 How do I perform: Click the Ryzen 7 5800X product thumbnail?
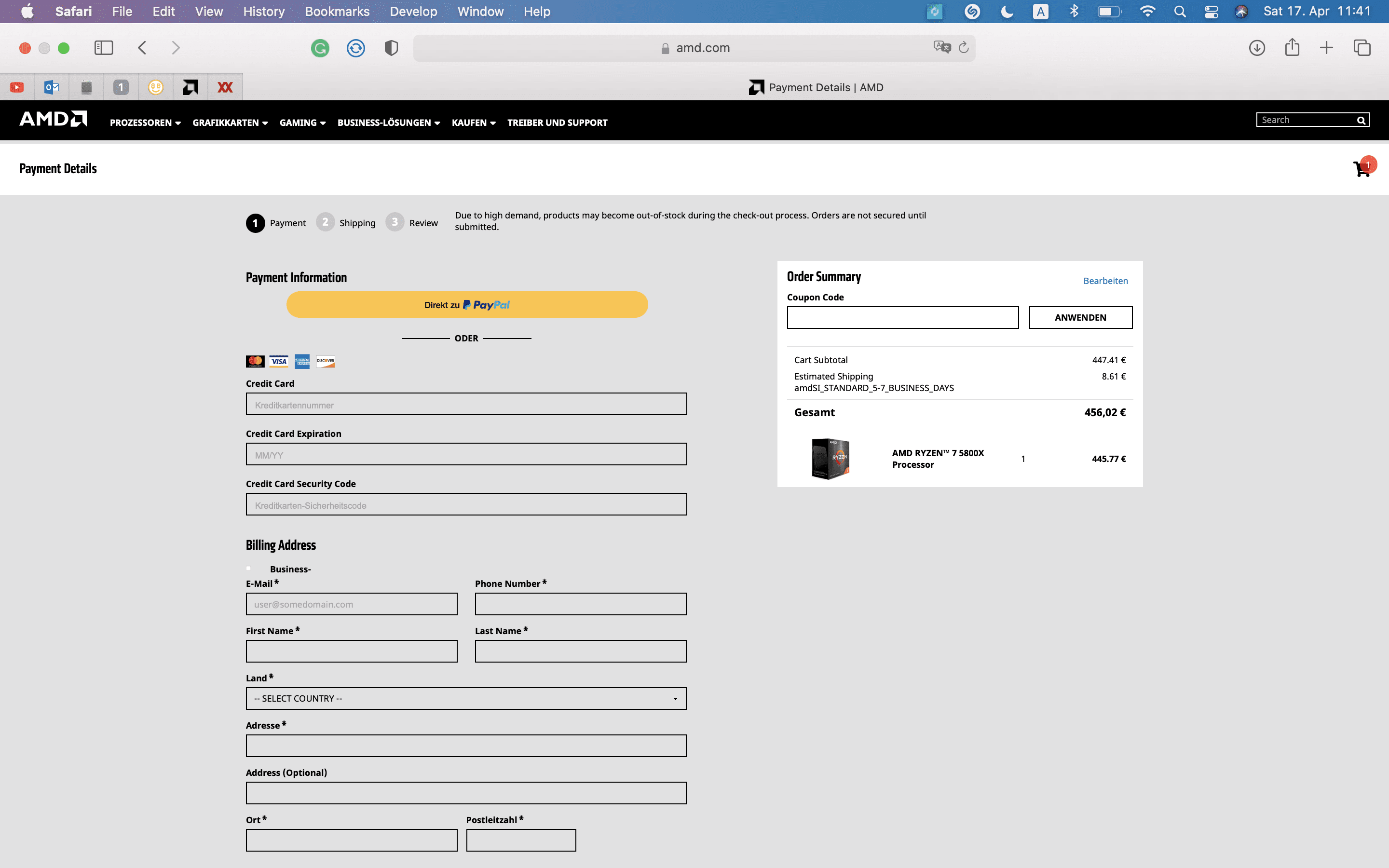(x=830, y=459)
